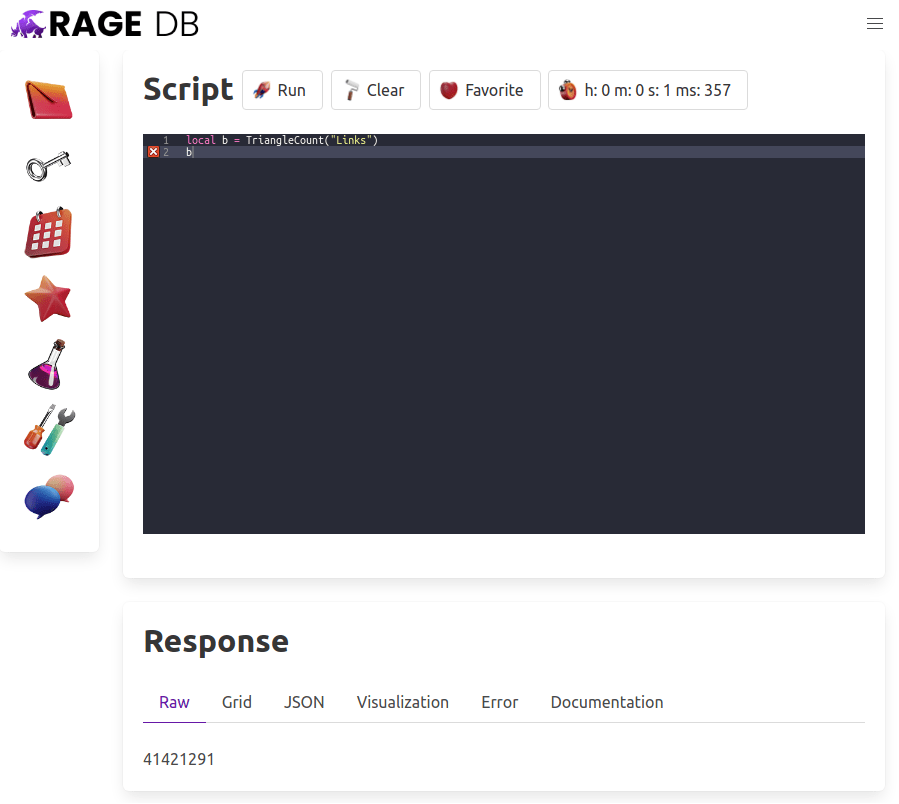Image resolution: width=899 pixels, height=804 pixels.
Task: Open the hamburger menu at top right
Action: (874, 24)
